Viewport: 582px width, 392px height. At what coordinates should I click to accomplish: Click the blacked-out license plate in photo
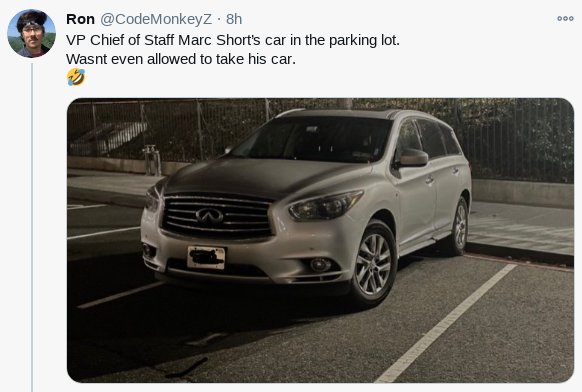206,257
